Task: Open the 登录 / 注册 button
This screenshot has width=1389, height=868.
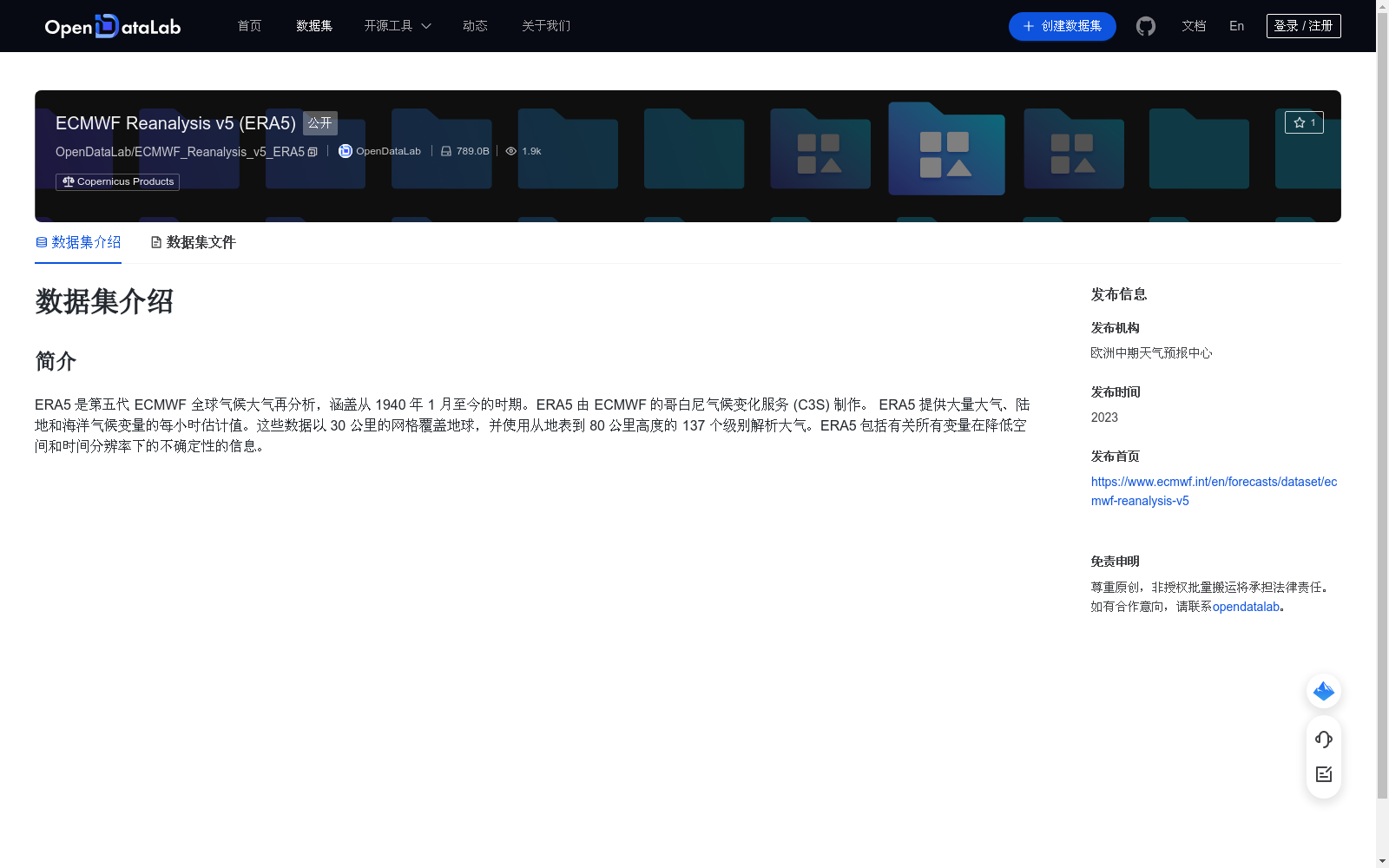Action: pos(1303,26)
